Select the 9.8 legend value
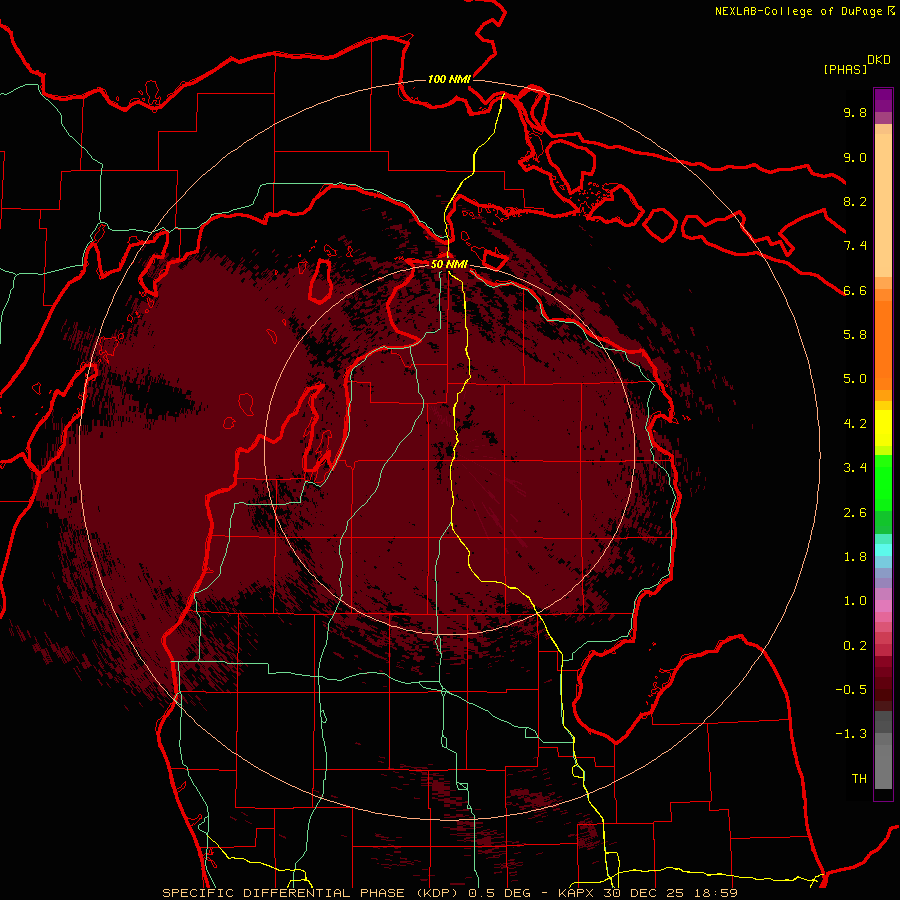Viewport: 900px width, 900px height. click(x=855, y=112)
